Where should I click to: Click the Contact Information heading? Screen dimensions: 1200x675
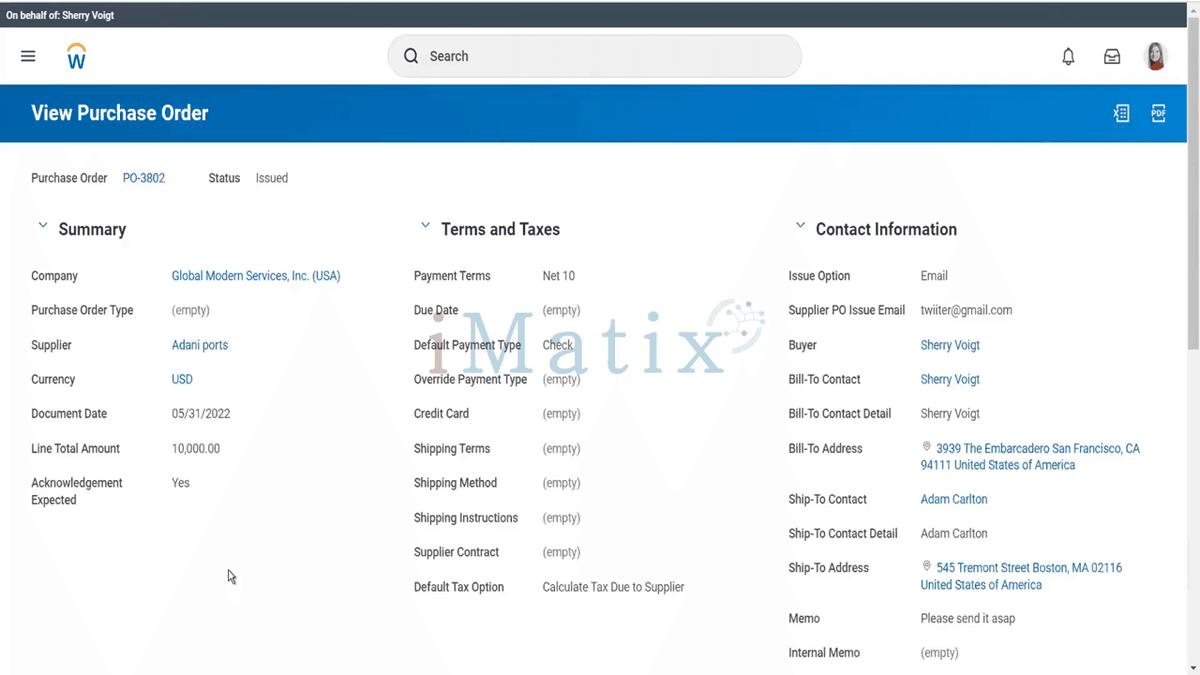coord(886,229)
